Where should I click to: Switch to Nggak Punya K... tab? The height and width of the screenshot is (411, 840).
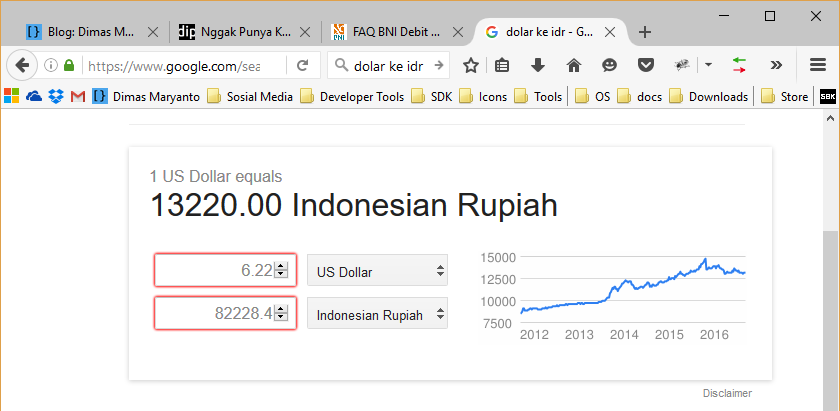click(245, 32)
